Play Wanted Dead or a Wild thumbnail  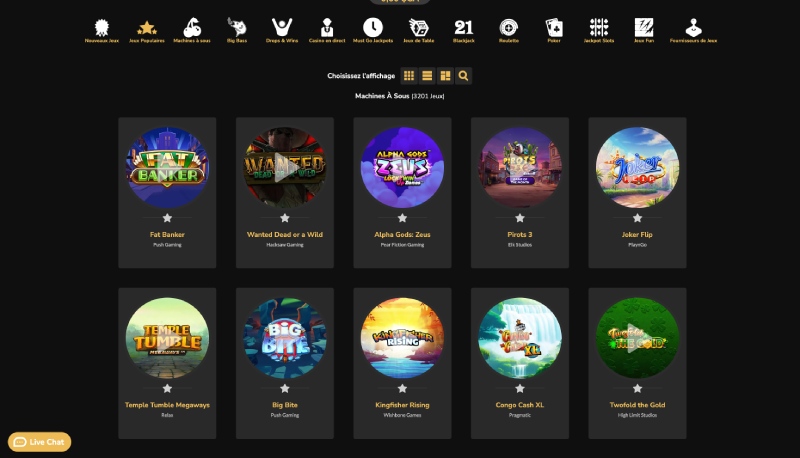tap(285, 167)
